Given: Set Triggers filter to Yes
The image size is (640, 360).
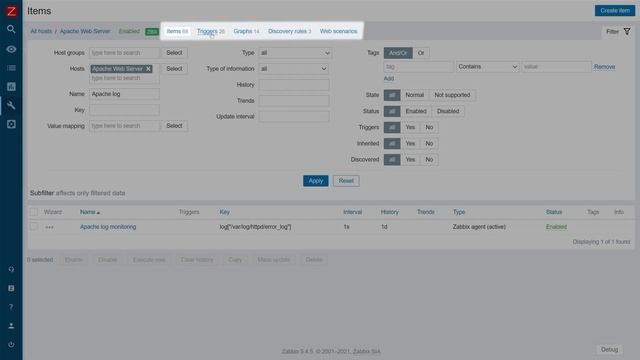Looking at the screenshot, I should point(410,127).
